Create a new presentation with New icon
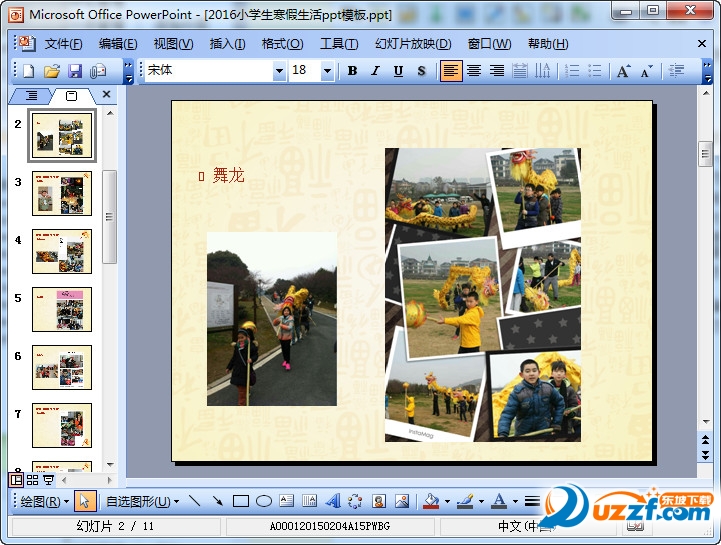721x545 pixels. pos(29,71)
